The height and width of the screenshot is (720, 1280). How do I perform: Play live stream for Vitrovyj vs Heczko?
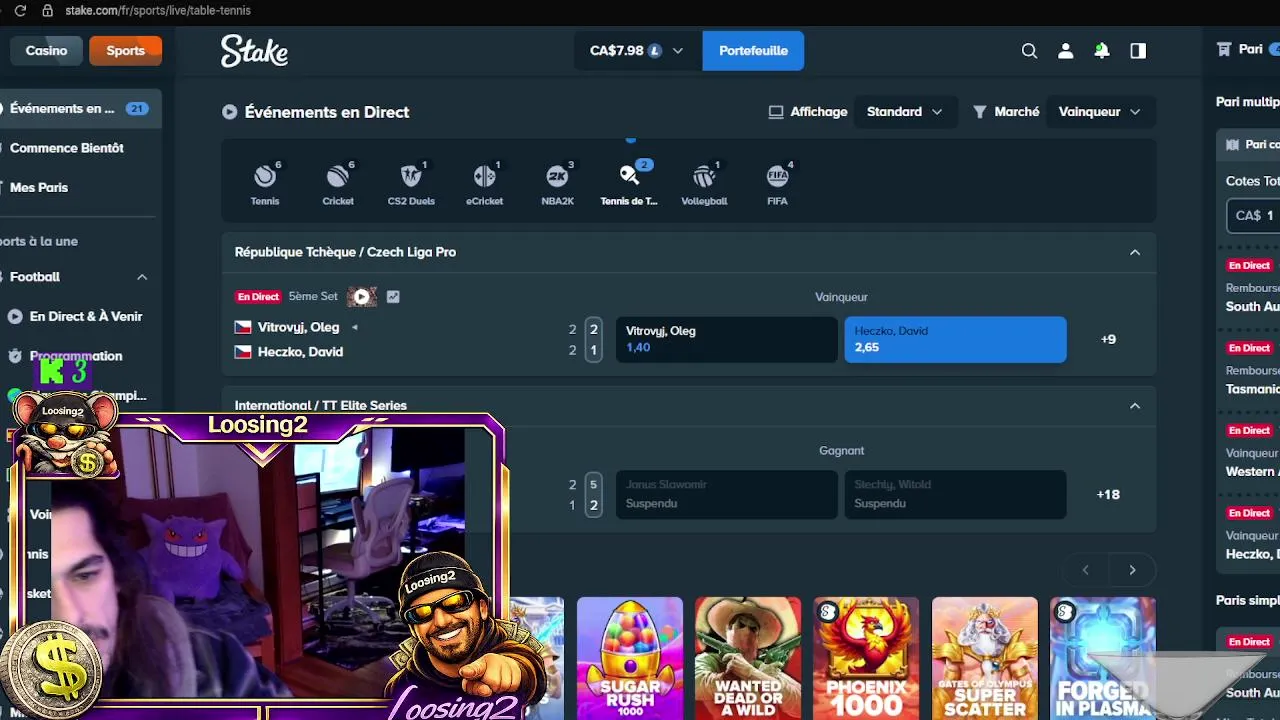361,297
